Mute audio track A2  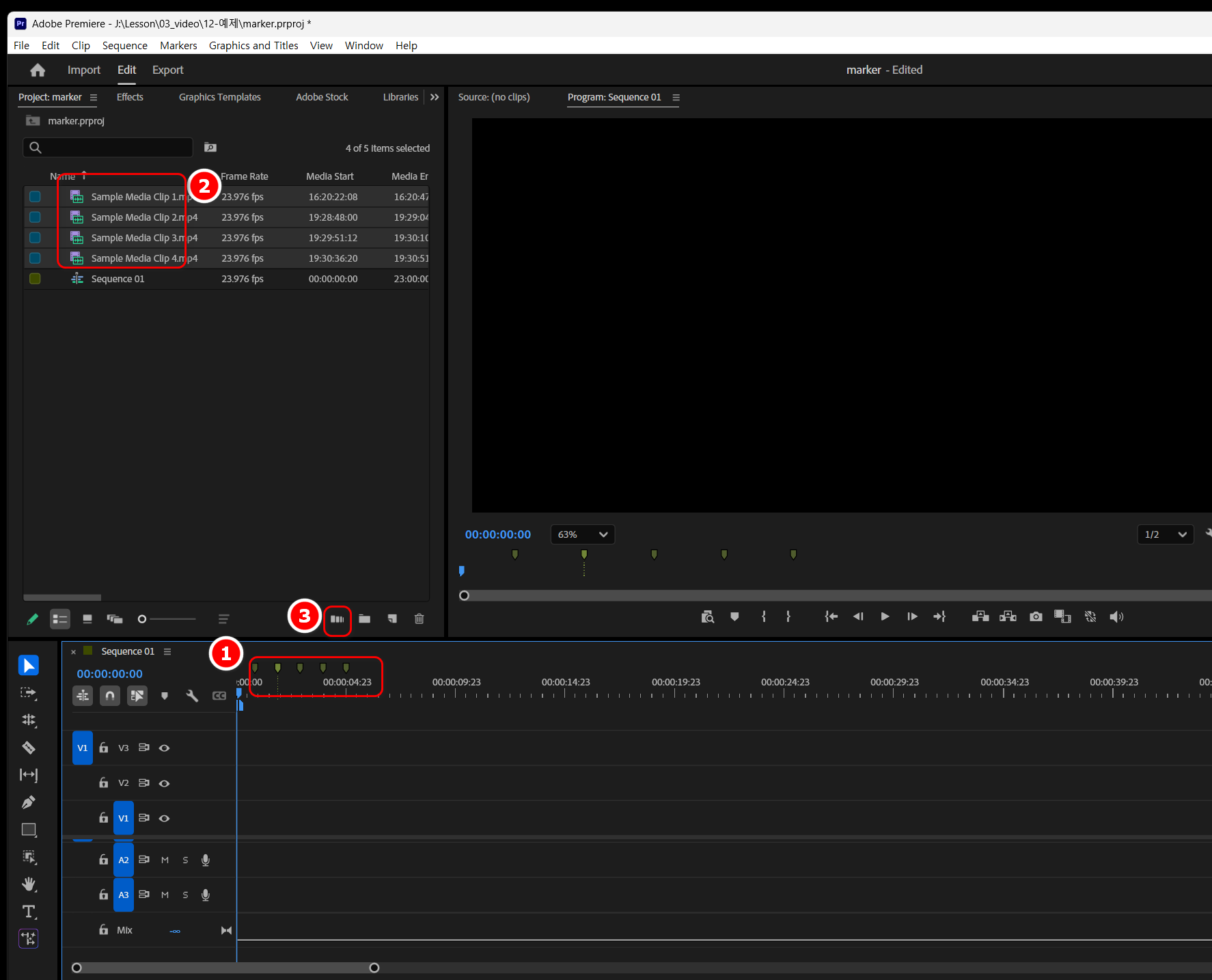(x=165, y=860)
